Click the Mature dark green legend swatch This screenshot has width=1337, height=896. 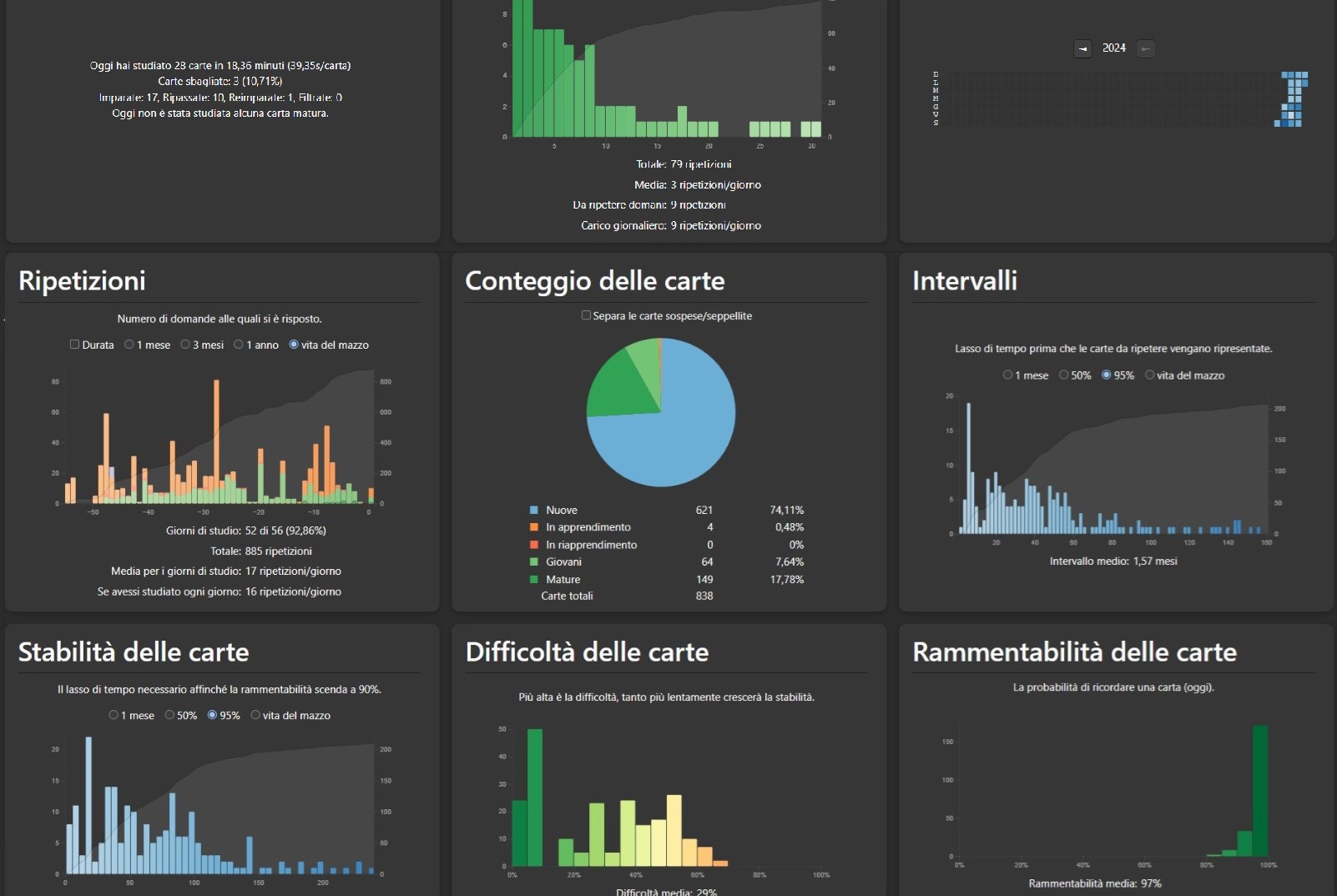(534, 579)
